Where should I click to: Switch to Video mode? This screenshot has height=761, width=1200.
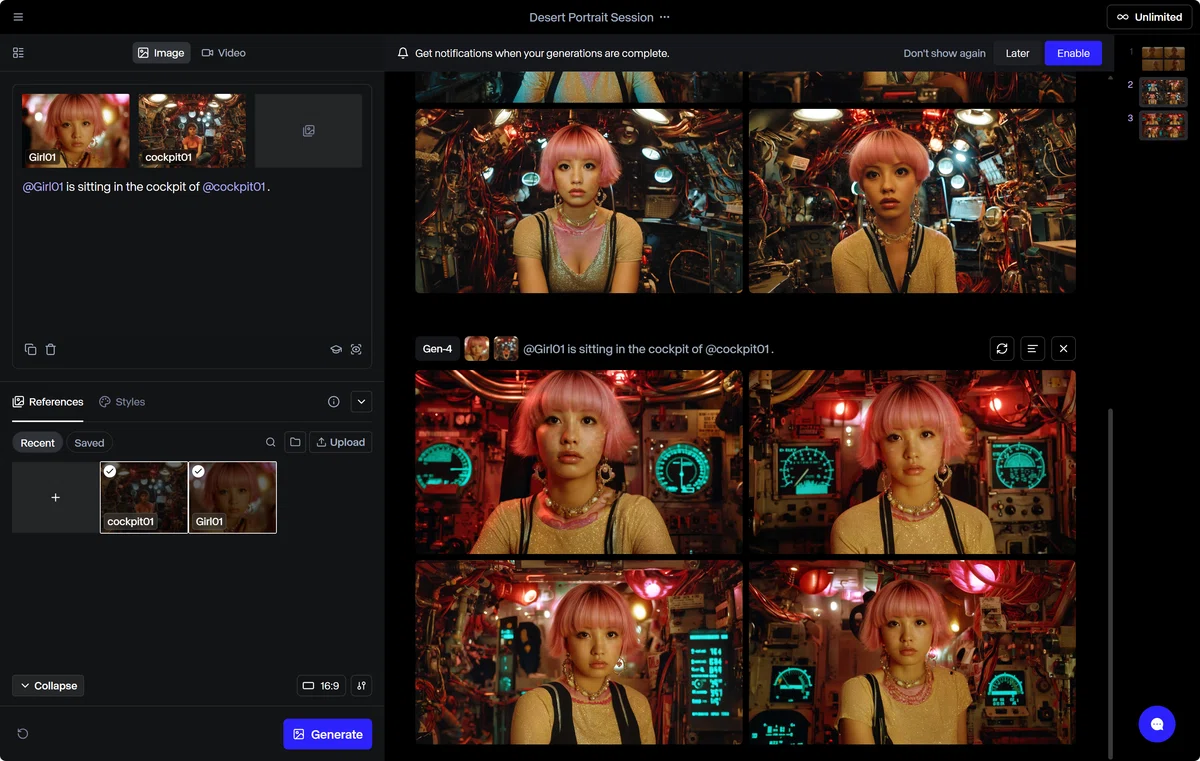224,53
